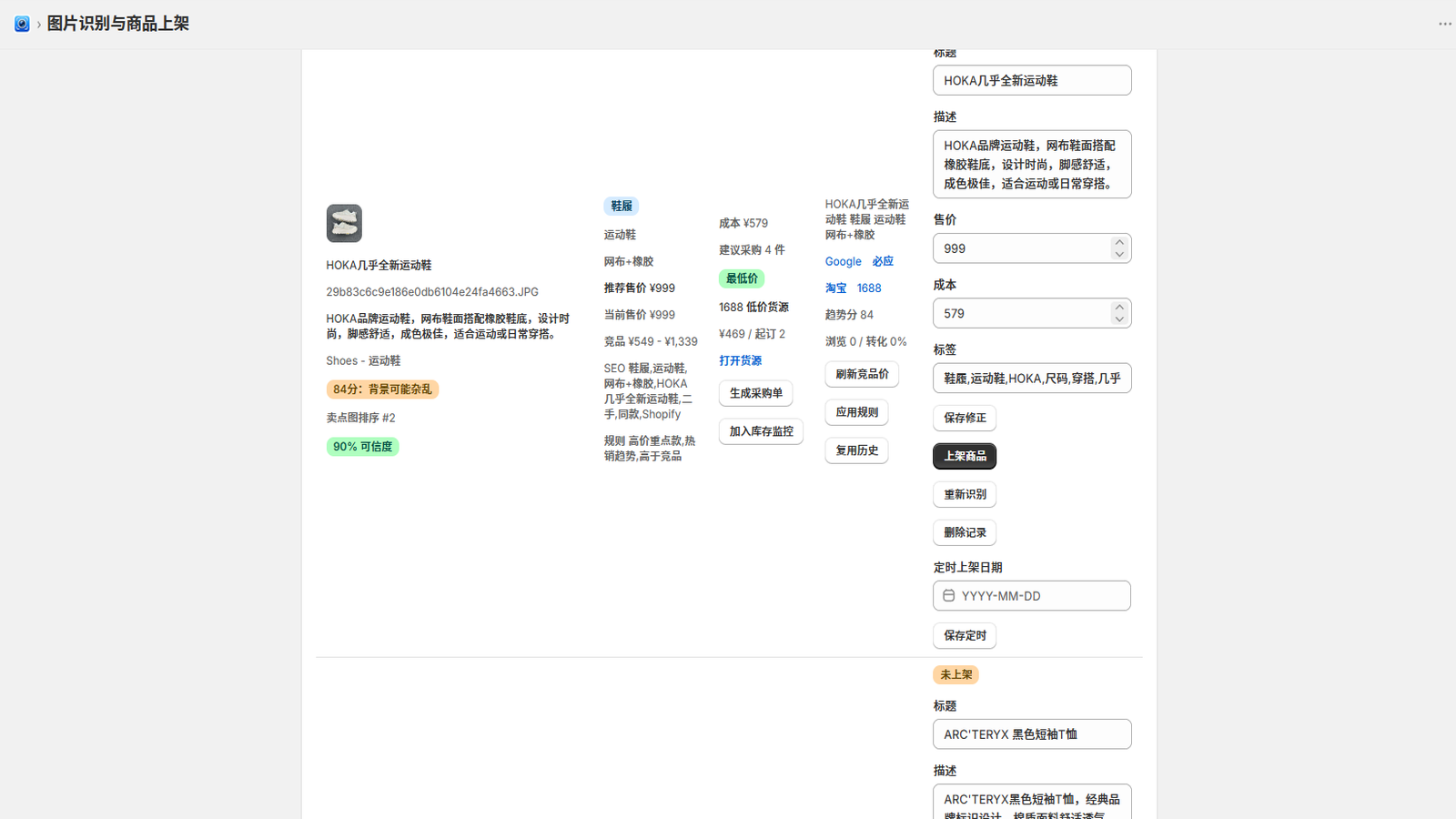Open the HOKA shoe product thumbnail

pyautogui.click(x=344, y=223)
